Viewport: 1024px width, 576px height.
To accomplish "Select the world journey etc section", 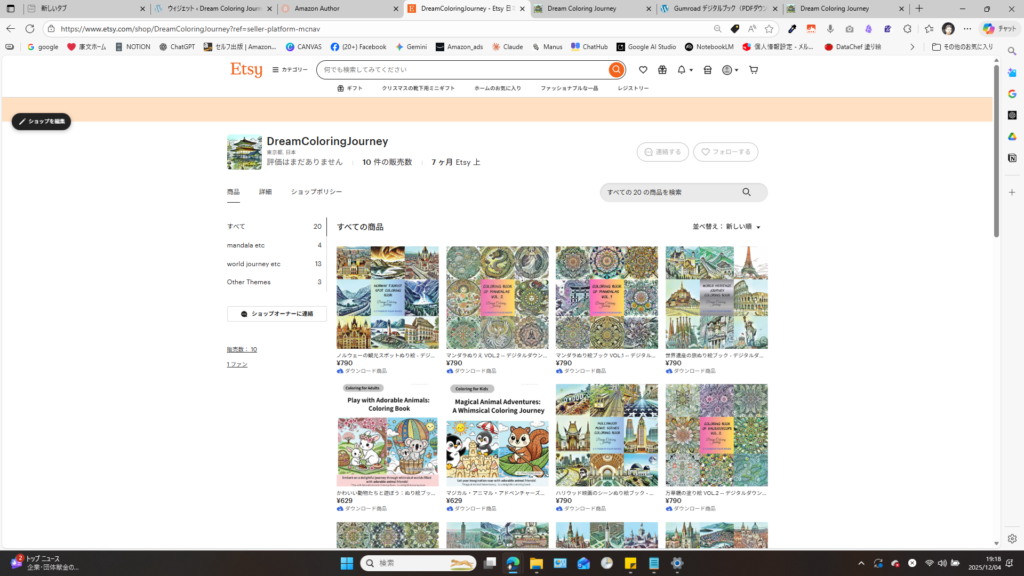I will 254,264.
